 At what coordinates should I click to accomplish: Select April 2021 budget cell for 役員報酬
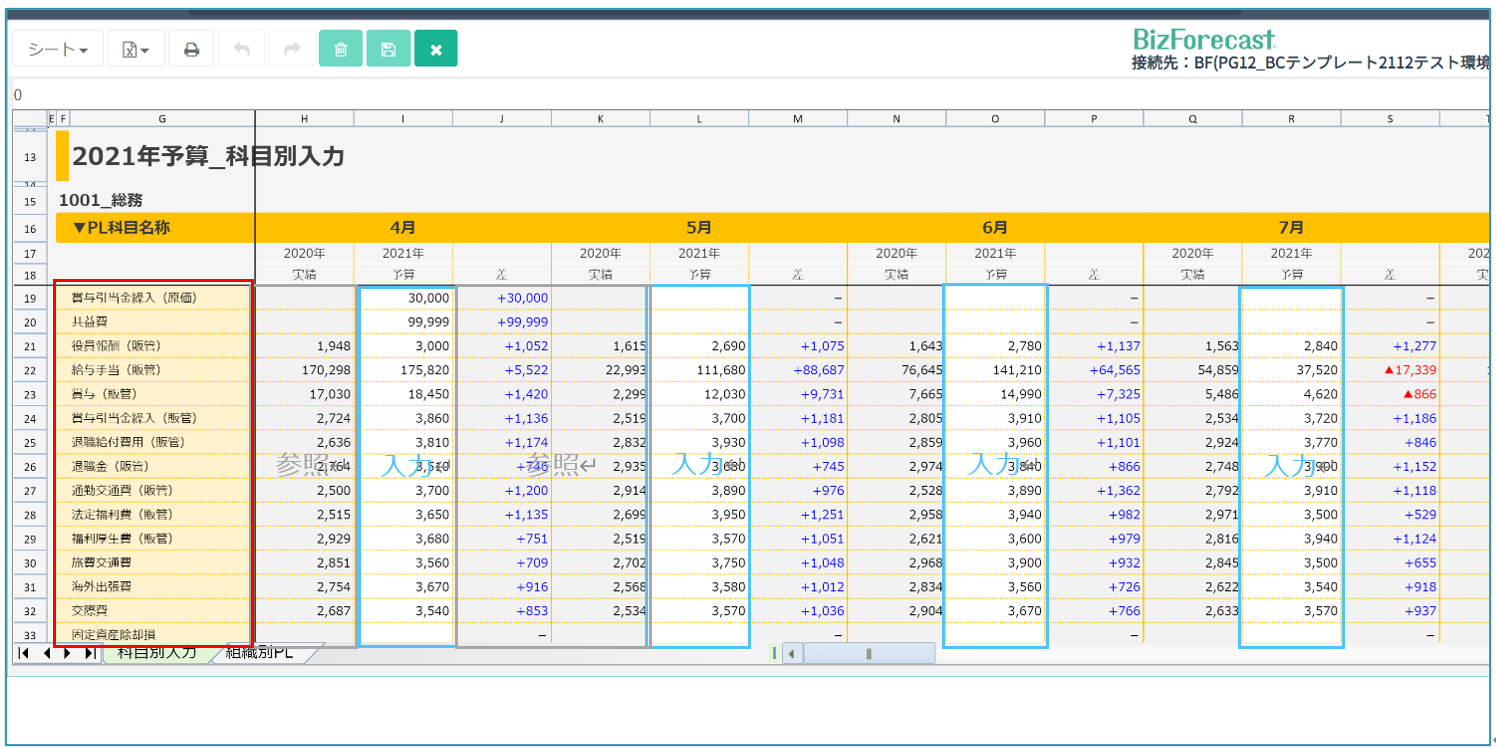[x=404, y=346]
